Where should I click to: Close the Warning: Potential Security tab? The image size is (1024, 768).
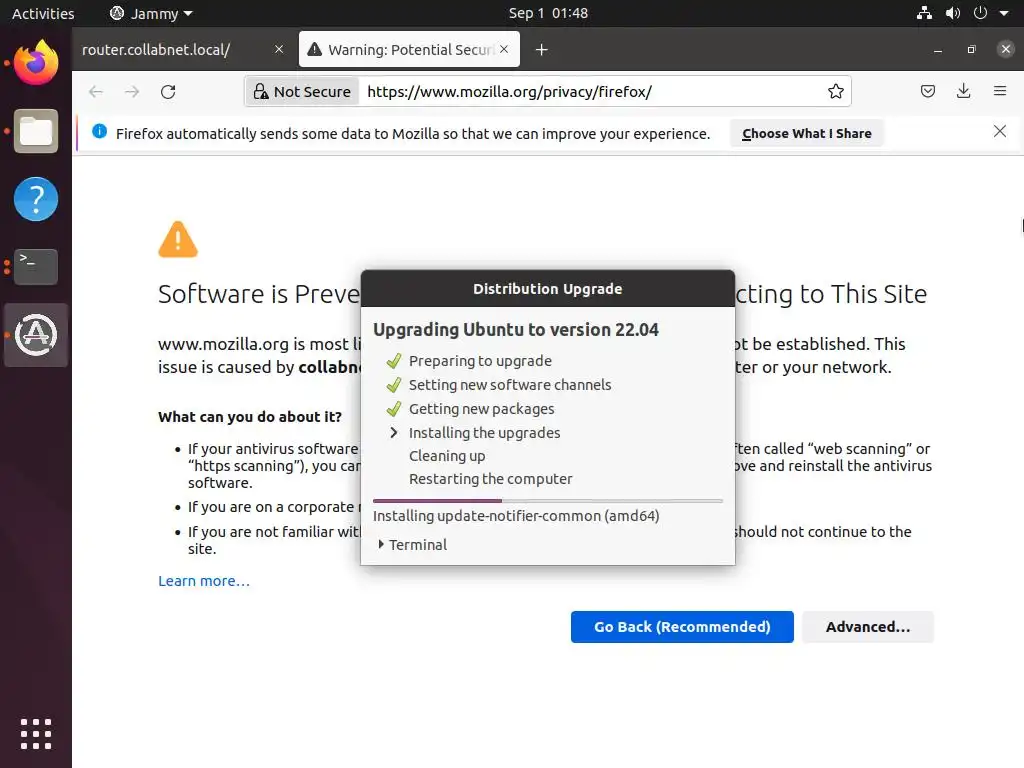[x=504, y=50]
